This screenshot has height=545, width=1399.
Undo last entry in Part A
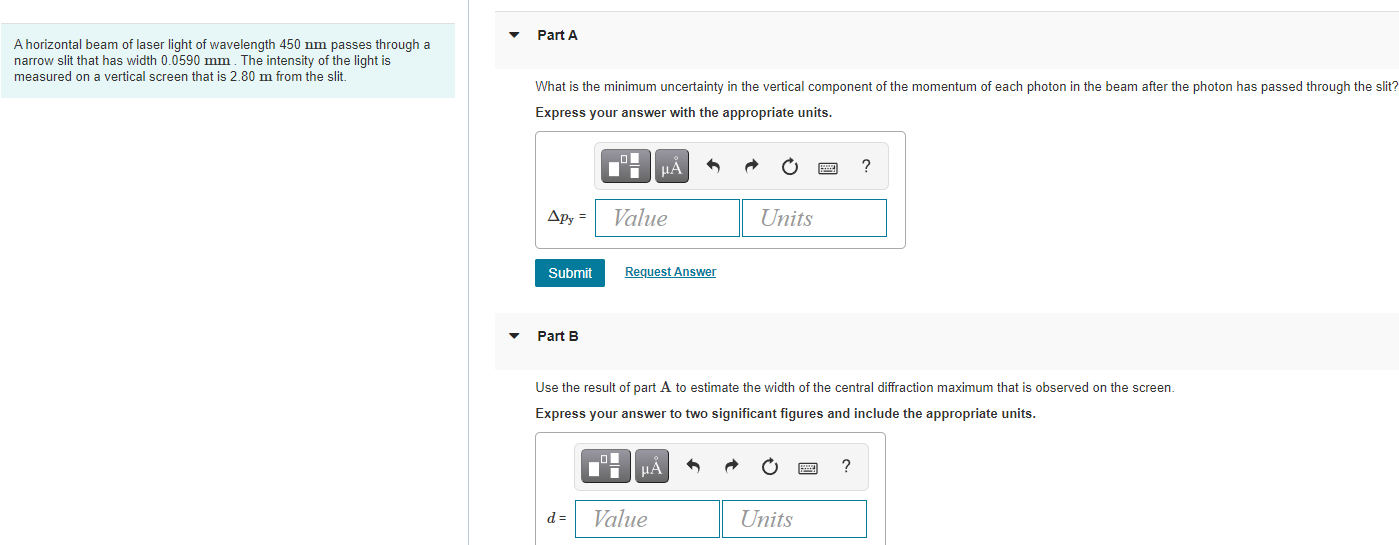pyautogui.click(x=713, y=167)
